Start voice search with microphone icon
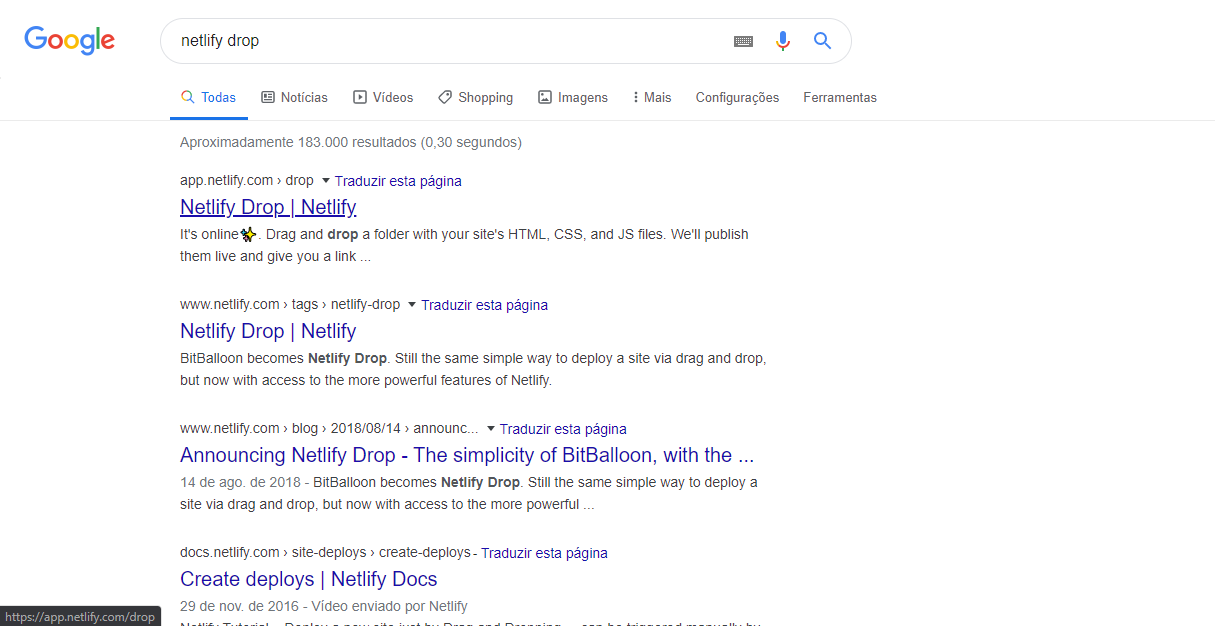 783,41
